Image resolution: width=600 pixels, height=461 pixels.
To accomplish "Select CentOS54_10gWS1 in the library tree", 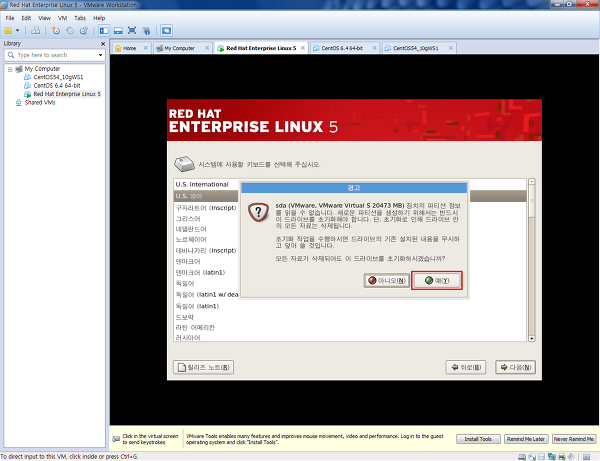I will [58, 77].
